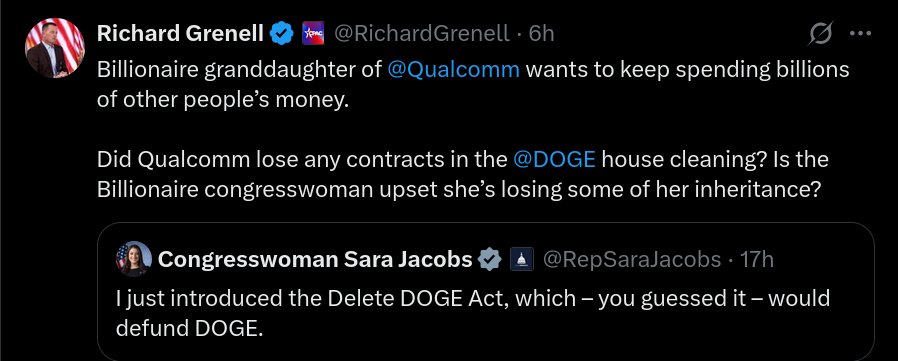
Task: Click the 'Did Qualcomm lose any contracts' paragraph
Action: [x=463, y=174]
